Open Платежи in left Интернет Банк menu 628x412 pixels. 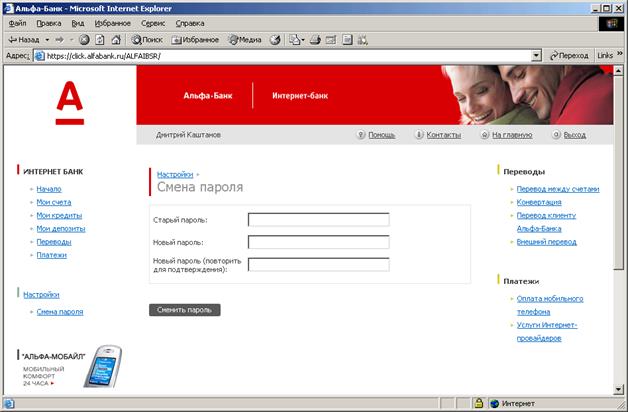[52, 255]
